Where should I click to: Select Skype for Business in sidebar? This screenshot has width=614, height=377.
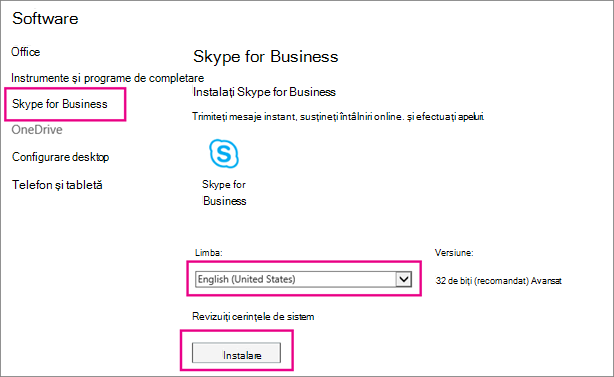(x=60, y=104)
